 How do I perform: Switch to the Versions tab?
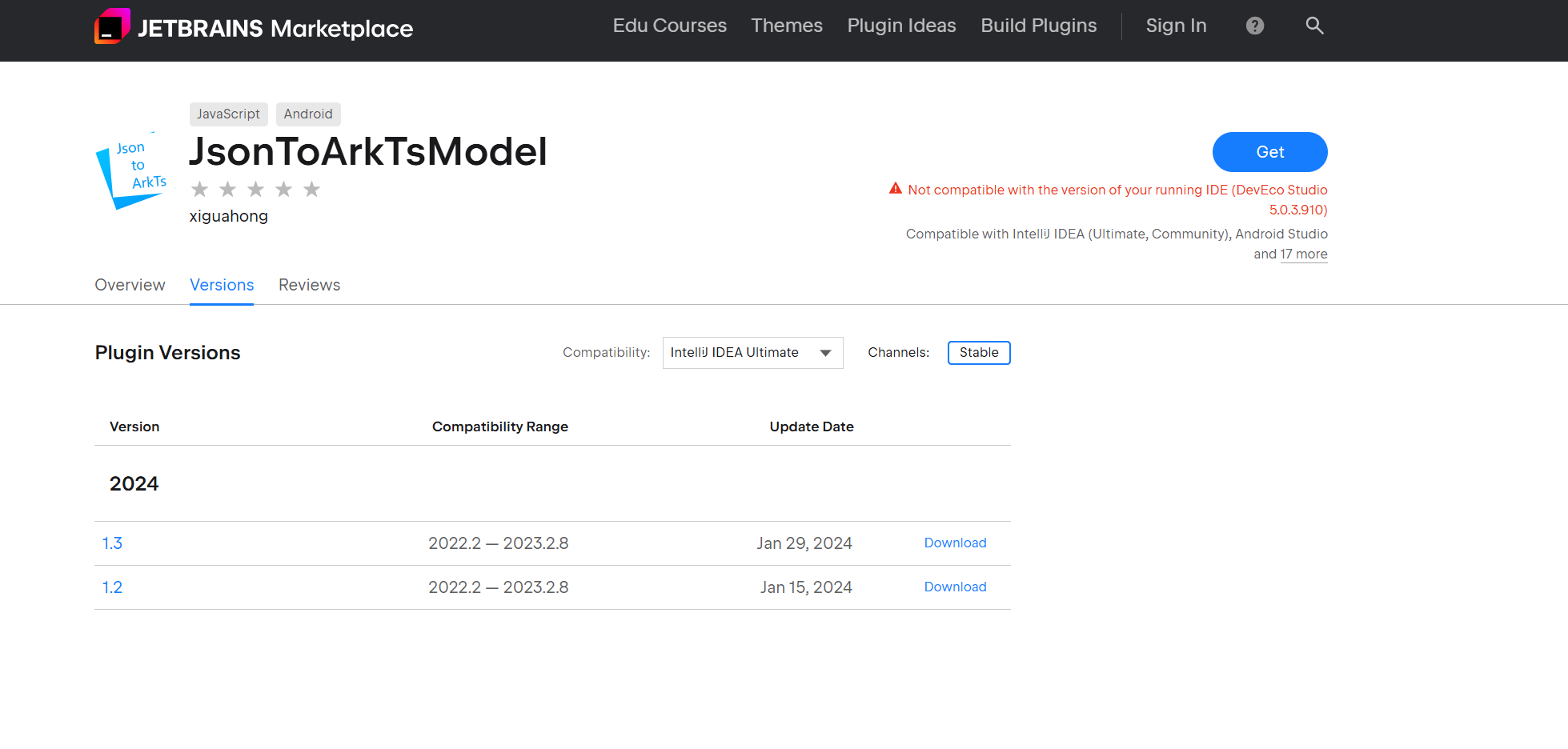[x=222, y=285]
